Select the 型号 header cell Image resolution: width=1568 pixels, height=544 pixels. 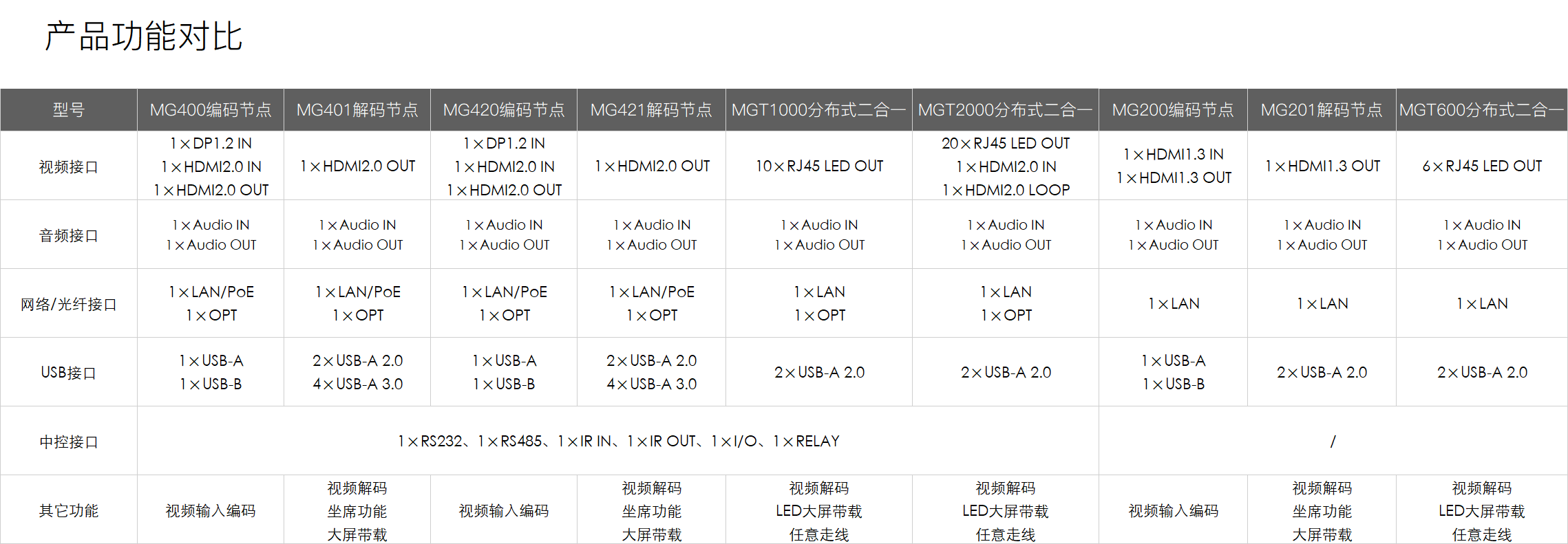[69, 109]
